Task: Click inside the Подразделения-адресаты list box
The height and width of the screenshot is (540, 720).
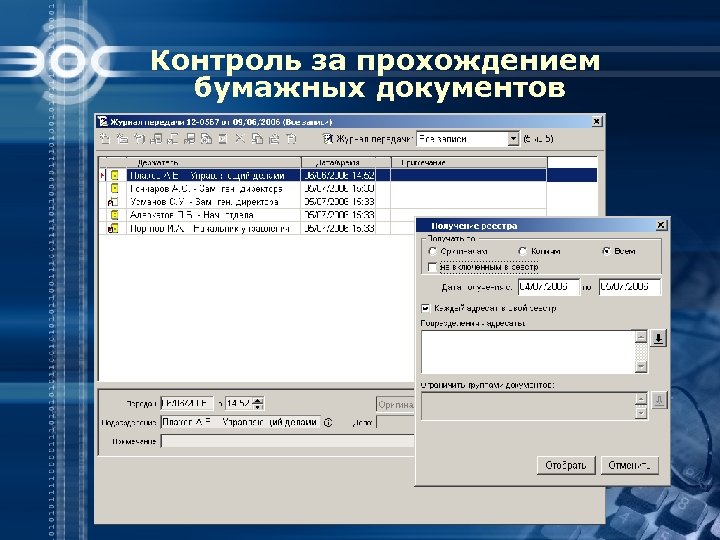Action: pyautogui.click(x=528, y=352)
